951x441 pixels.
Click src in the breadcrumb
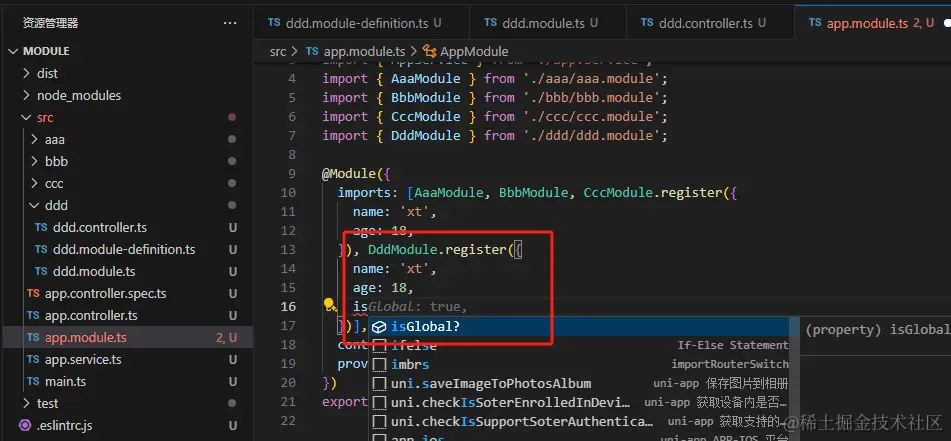tap(278, 52)
